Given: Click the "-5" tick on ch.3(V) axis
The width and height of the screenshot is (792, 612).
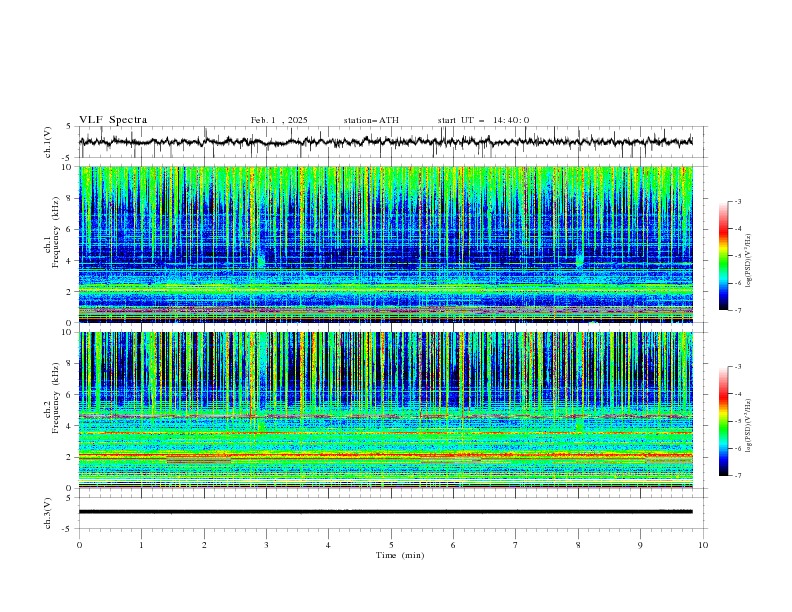Looking at the screenshot, I should (x=68, y=529).
